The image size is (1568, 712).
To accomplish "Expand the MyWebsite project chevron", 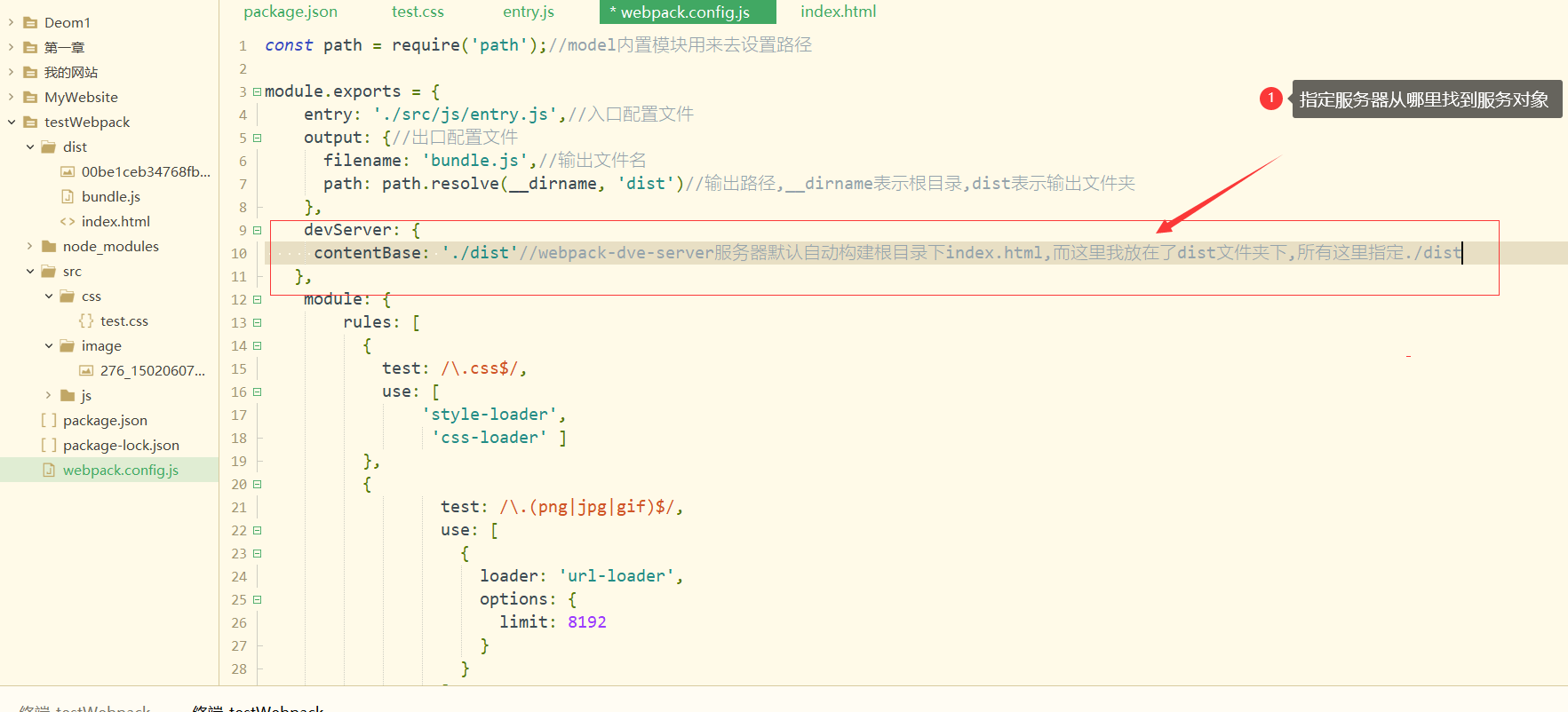I will [x=11, y=97].
